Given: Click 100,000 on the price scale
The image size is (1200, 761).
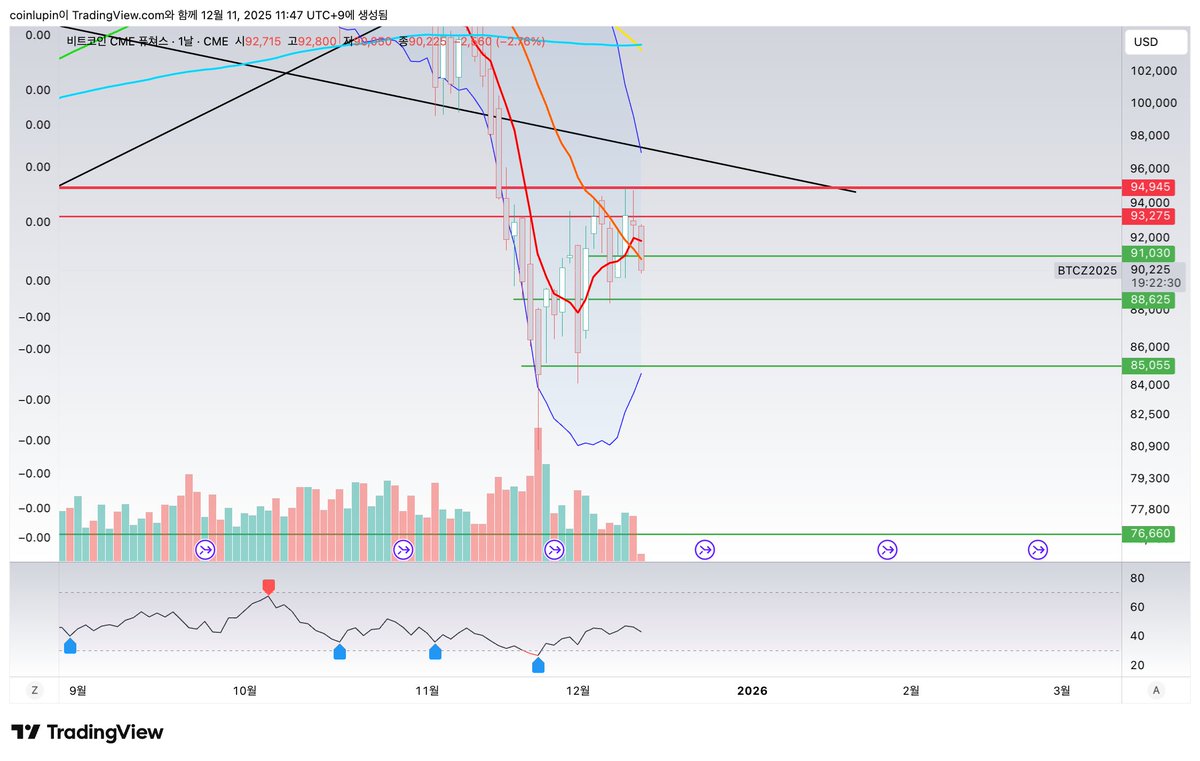Looking at the screenshot, I should tap(1153, 103).
